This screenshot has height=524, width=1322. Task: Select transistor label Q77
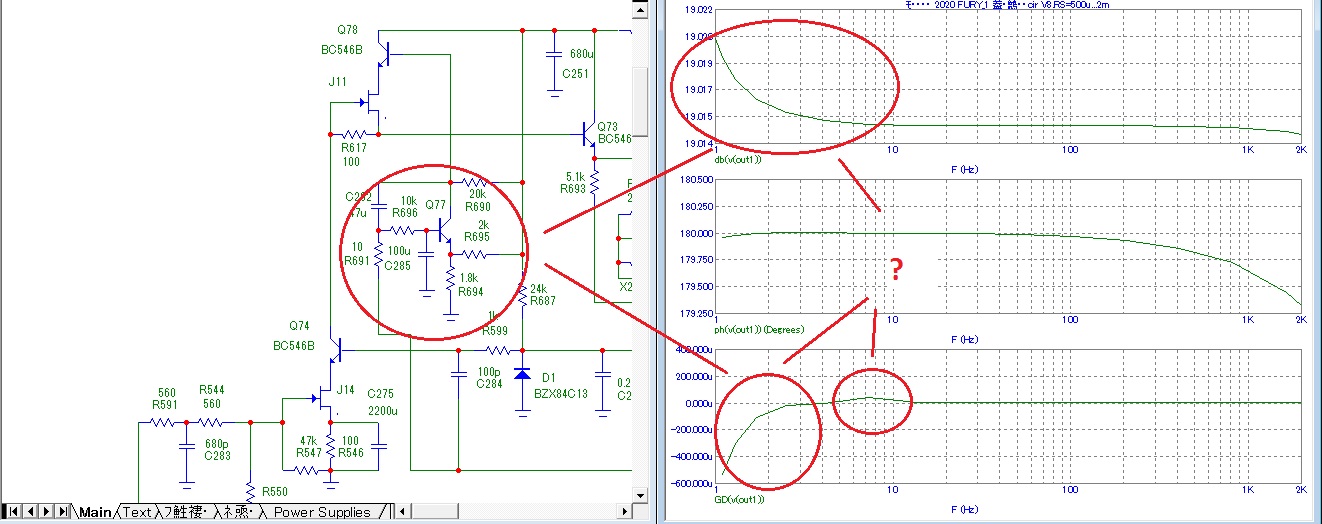point(436,204)
